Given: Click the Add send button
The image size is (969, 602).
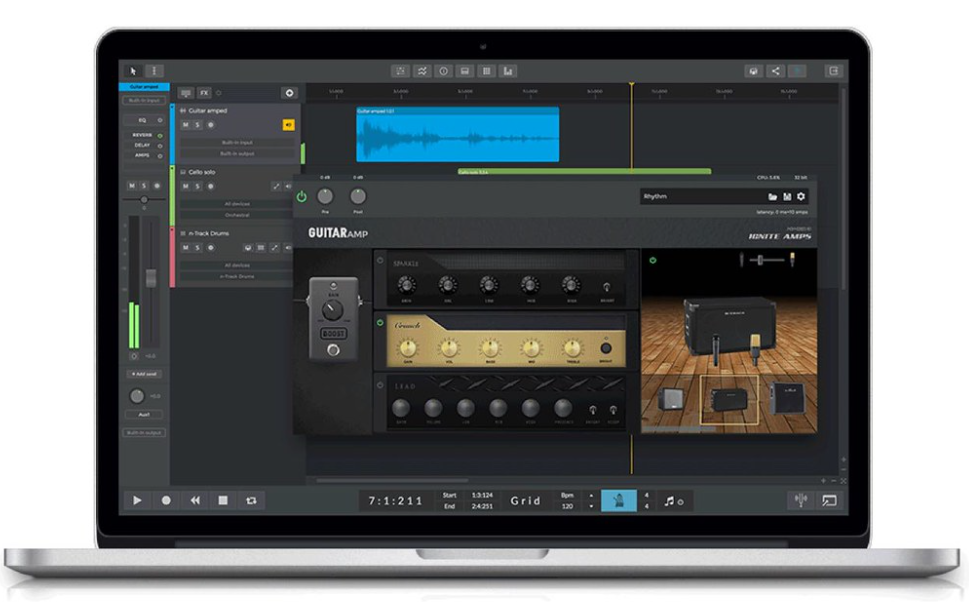Looking at the screenshot, I should tap(143, 373).
